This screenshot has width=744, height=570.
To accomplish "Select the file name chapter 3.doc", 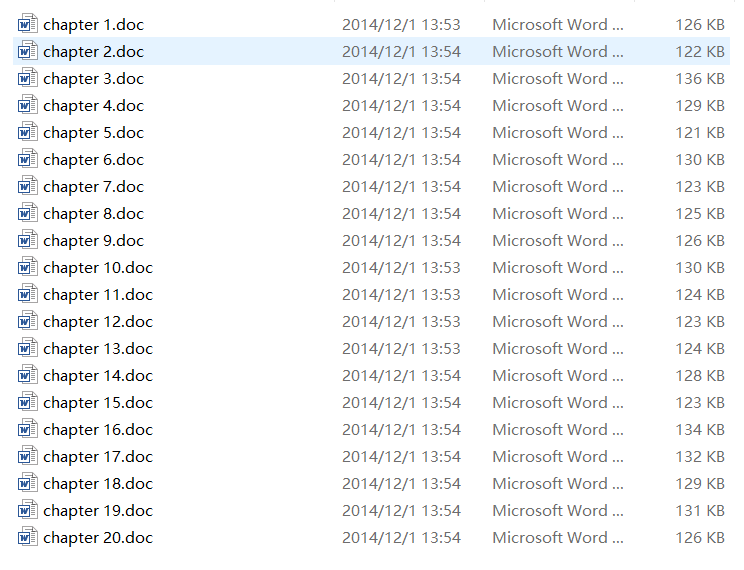I will 93,79.
